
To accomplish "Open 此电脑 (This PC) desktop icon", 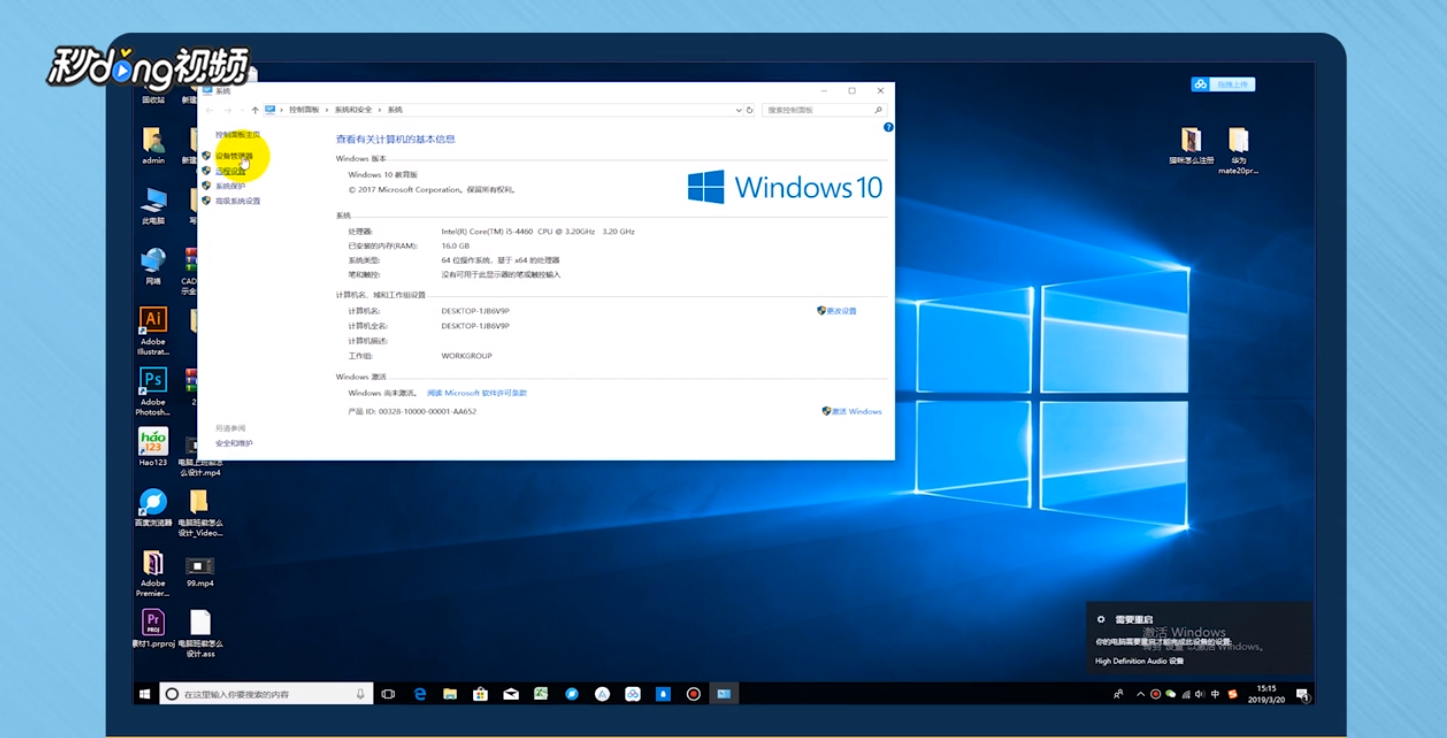I will (x=153, y=206).
